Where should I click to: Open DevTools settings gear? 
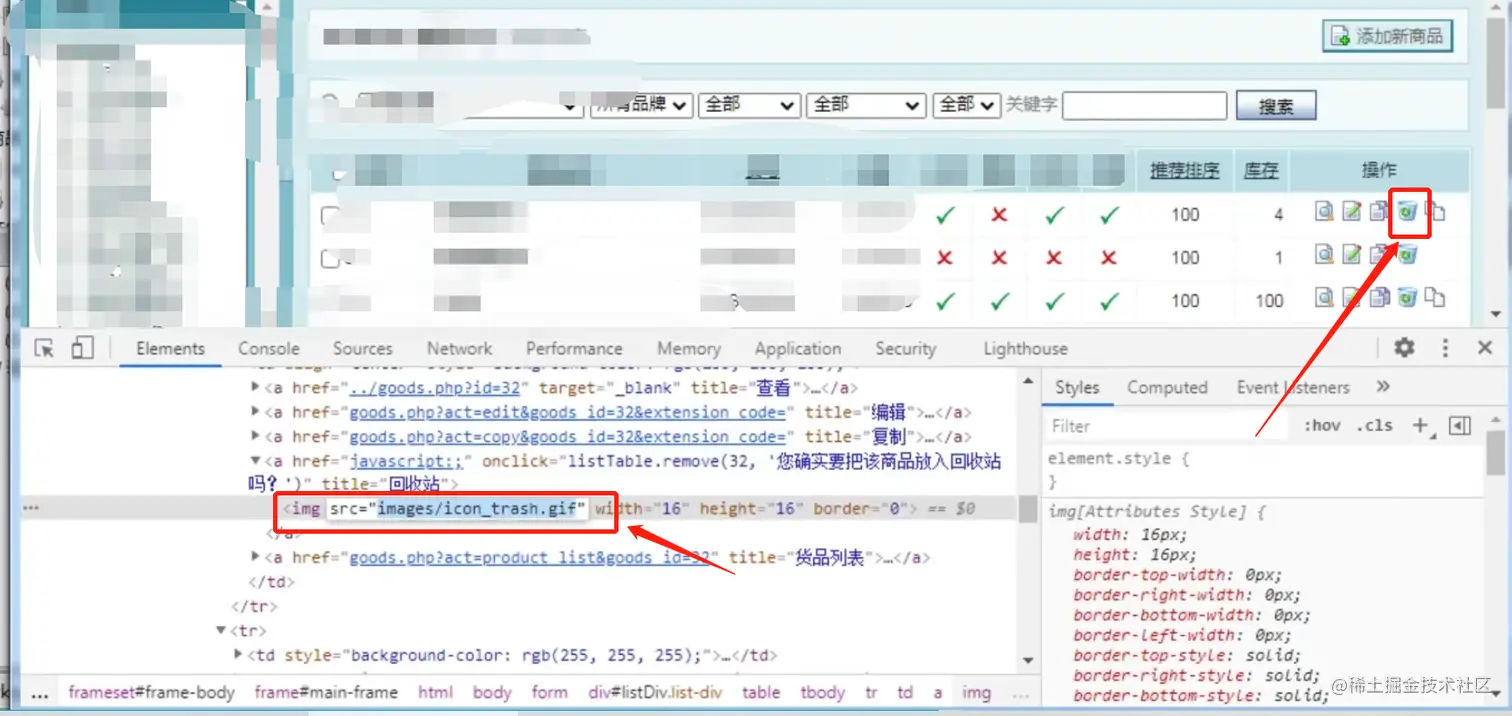tap(1404, 347)
